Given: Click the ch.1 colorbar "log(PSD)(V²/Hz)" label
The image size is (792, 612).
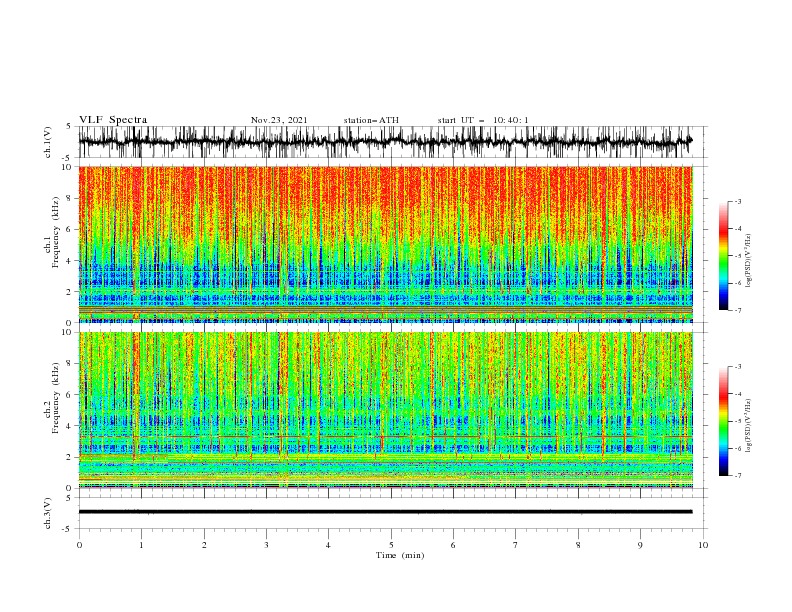Looking at the screenshot, I should (x=748, y=261).
